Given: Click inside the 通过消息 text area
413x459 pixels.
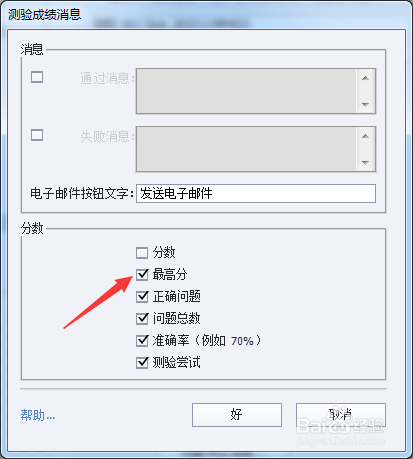Looking at the screenshot, I should coord(247,91).
